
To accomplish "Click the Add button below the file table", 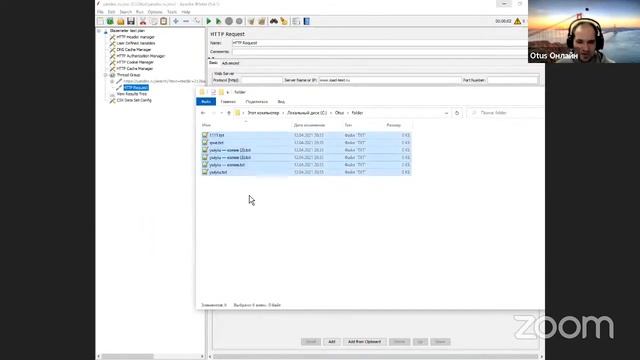I will (x=332, y=342).
